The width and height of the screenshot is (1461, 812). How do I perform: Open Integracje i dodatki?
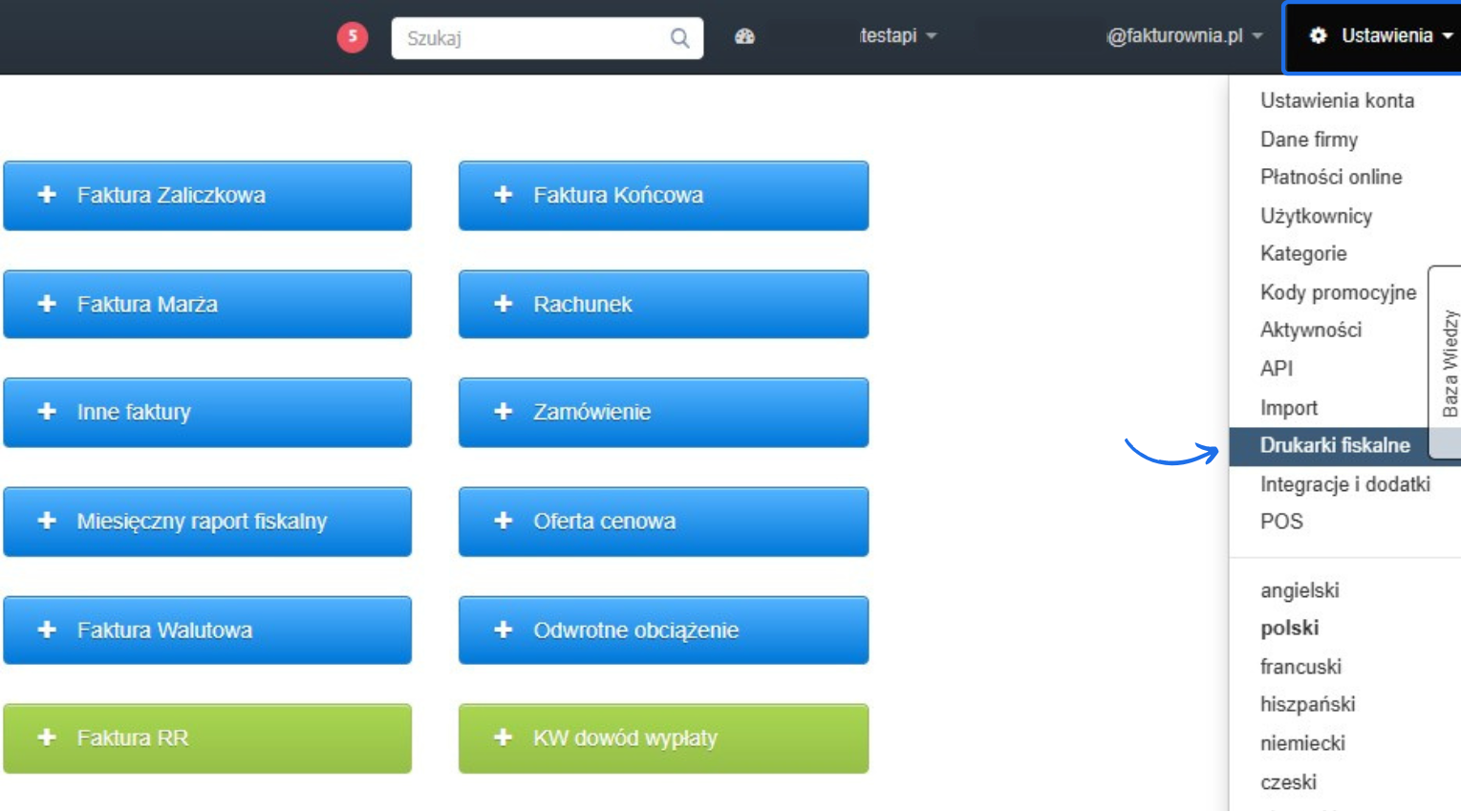pyautogui.click(x=1345, y=484)
